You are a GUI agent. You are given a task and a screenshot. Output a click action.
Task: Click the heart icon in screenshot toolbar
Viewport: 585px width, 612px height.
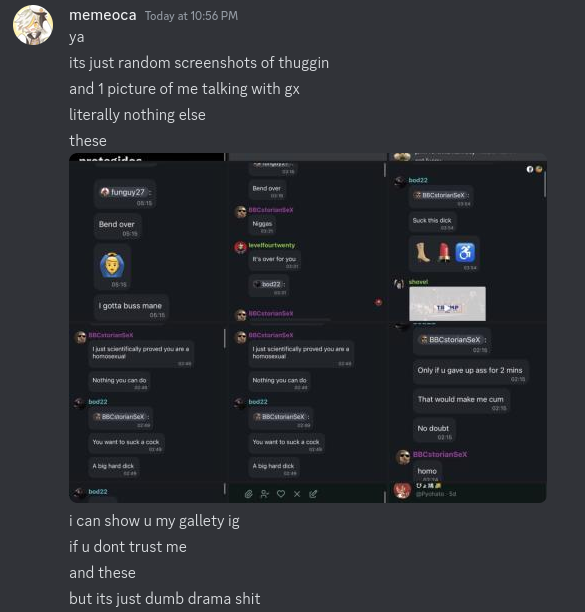pyautogui.click(x=281, y=494)
